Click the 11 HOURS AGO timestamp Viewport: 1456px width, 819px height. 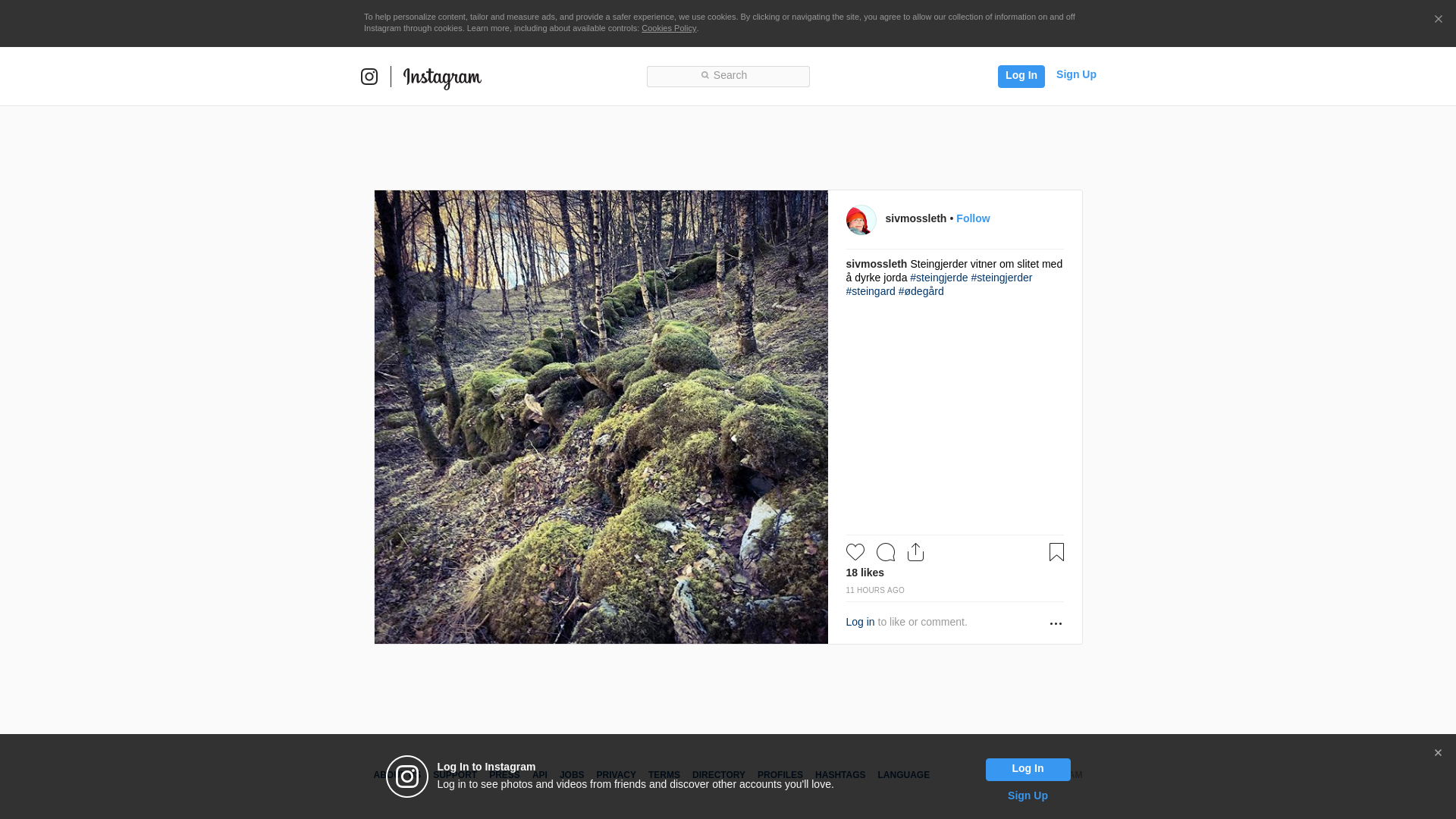[x=874, y=590]
